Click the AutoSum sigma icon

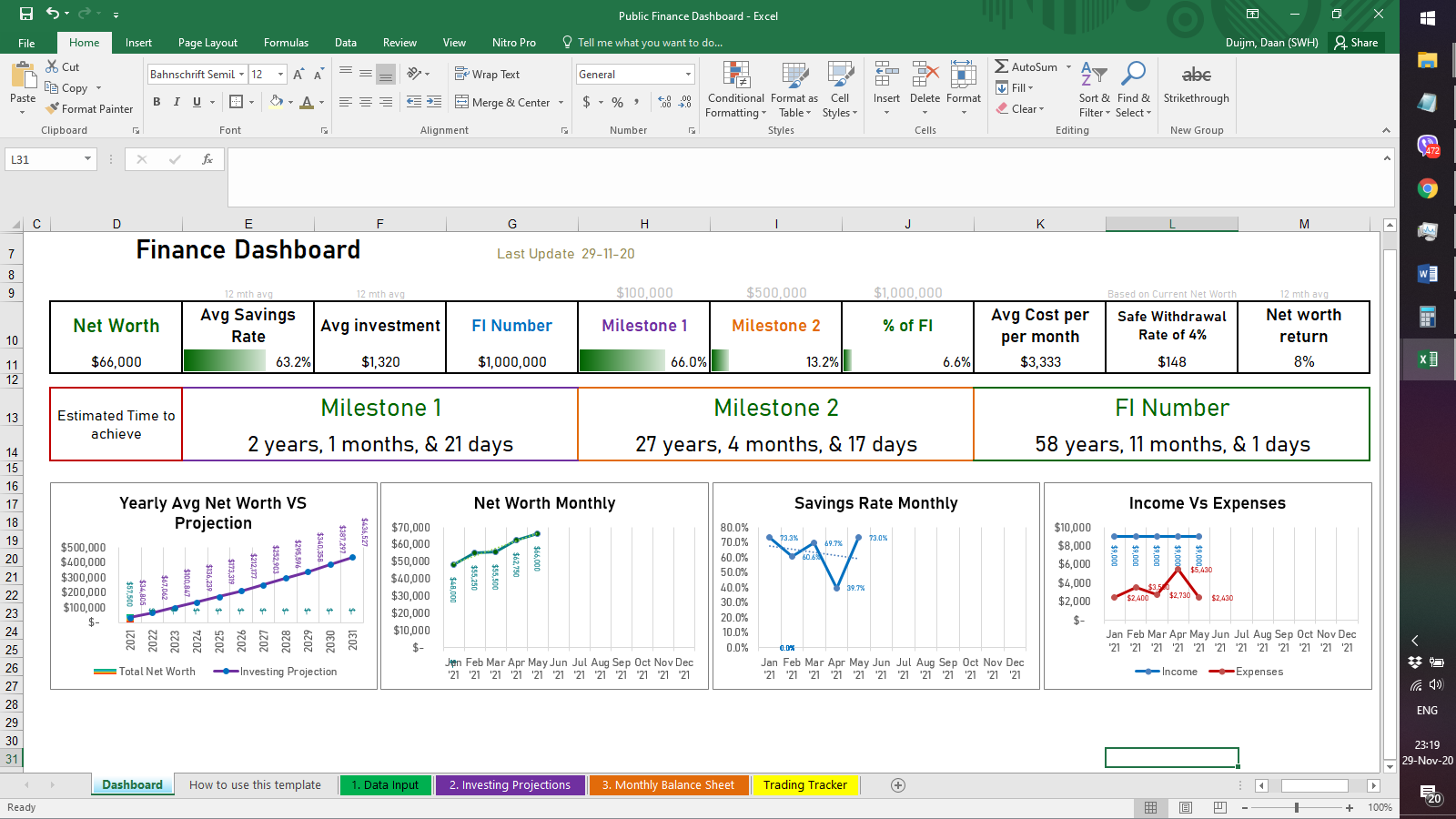coord(1001,66)
